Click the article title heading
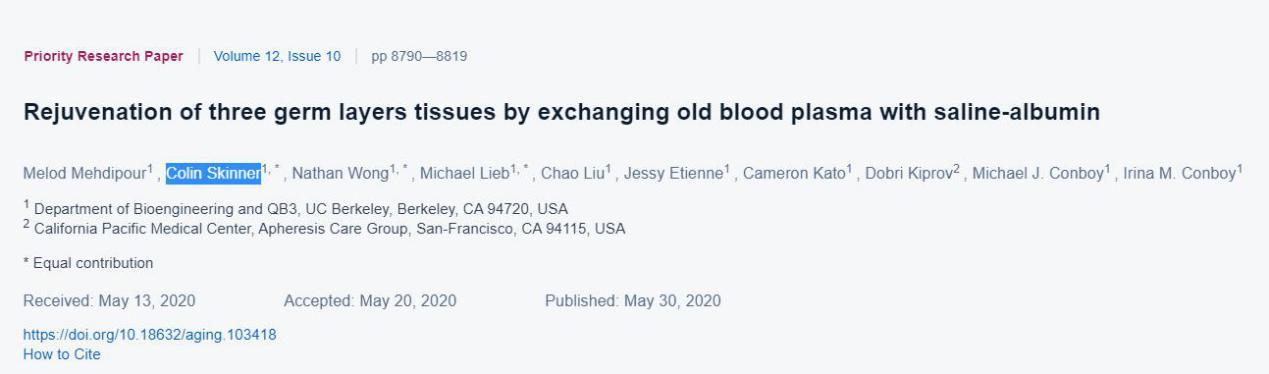This screenshot has height=374, width=1269. 562,113
